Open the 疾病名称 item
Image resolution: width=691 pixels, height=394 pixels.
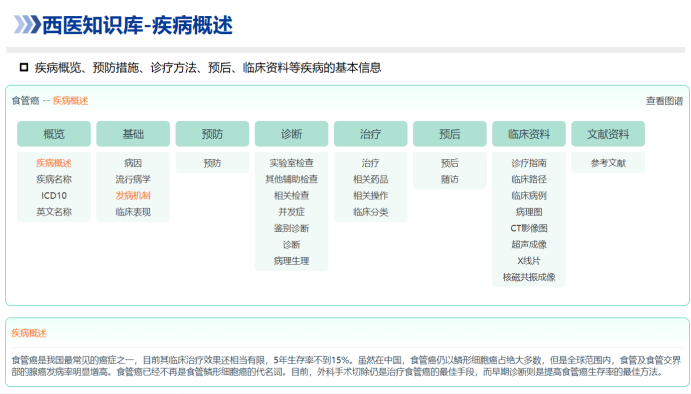(54, 179)
